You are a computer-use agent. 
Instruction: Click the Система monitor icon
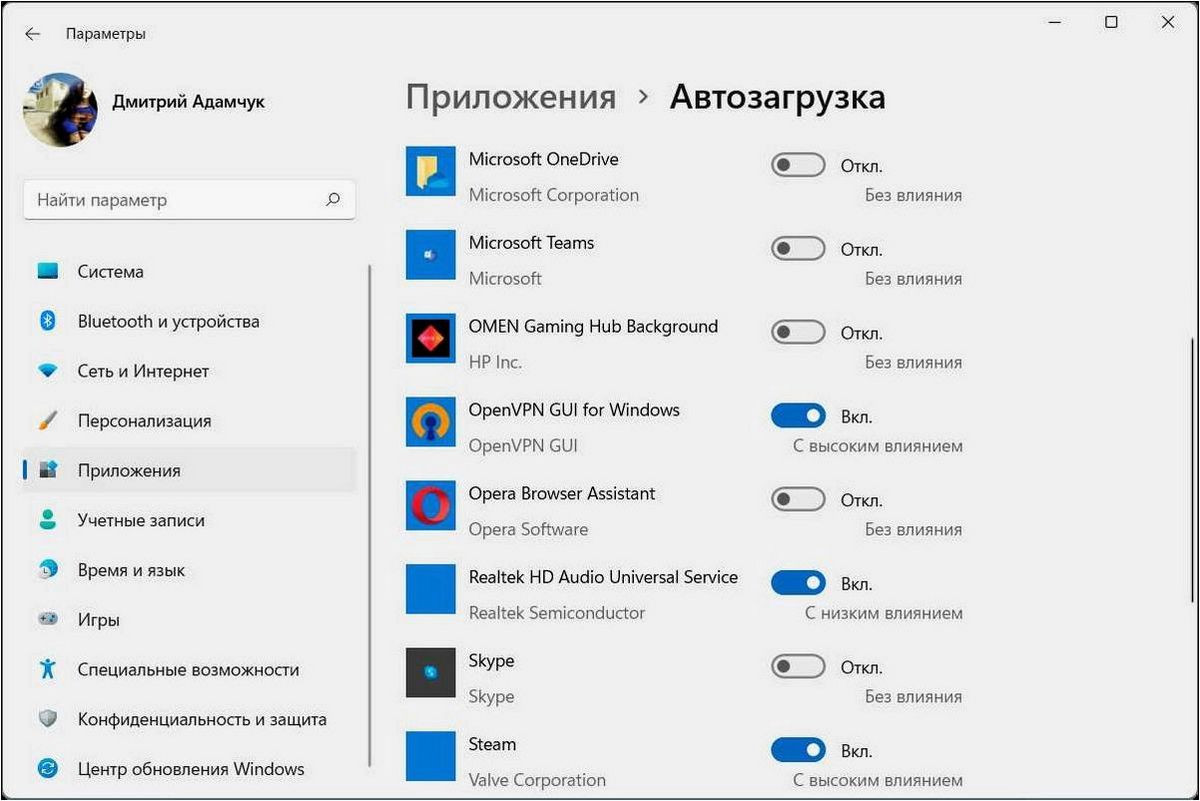47,271
